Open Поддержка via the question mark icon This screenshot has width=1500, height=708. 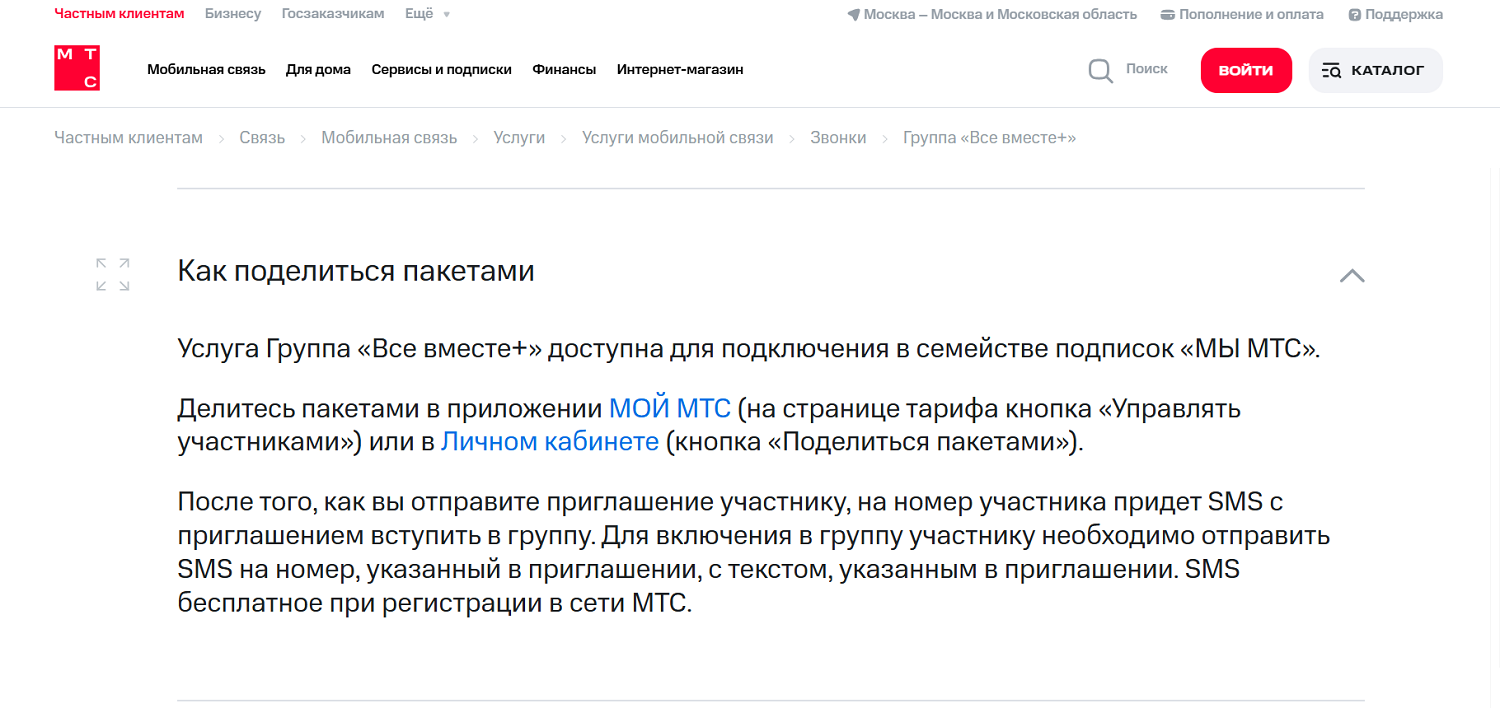pyautogui.click(x=1357, y=14)
